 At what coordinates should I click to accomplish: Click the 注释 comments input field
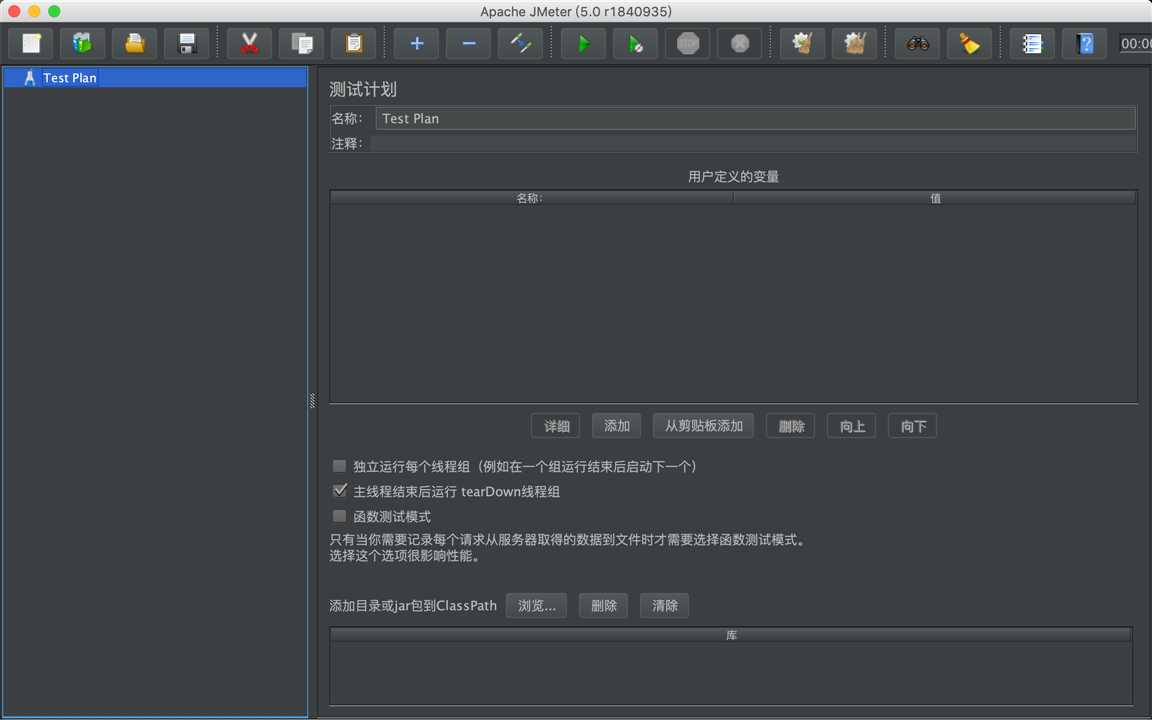point(753,143)
